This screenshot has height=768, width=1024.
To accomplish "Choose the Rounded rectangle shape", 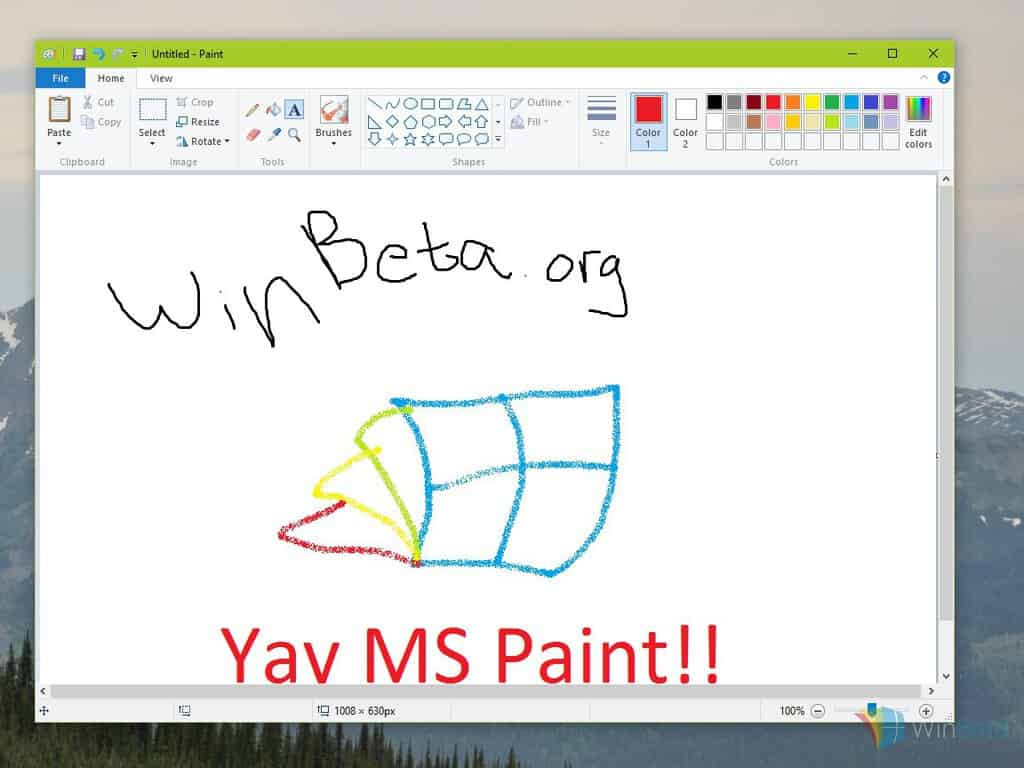I will coord(446,103).
